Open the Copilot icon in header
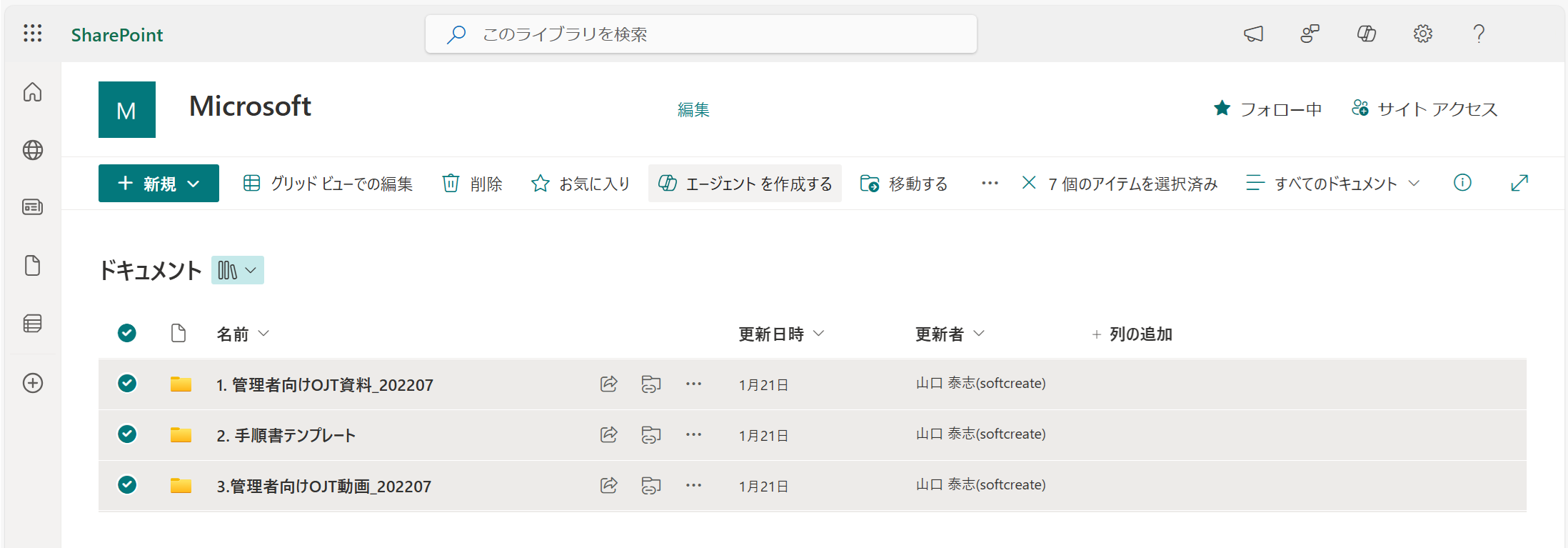1568x548 pixels. (x=1366, y=34)
